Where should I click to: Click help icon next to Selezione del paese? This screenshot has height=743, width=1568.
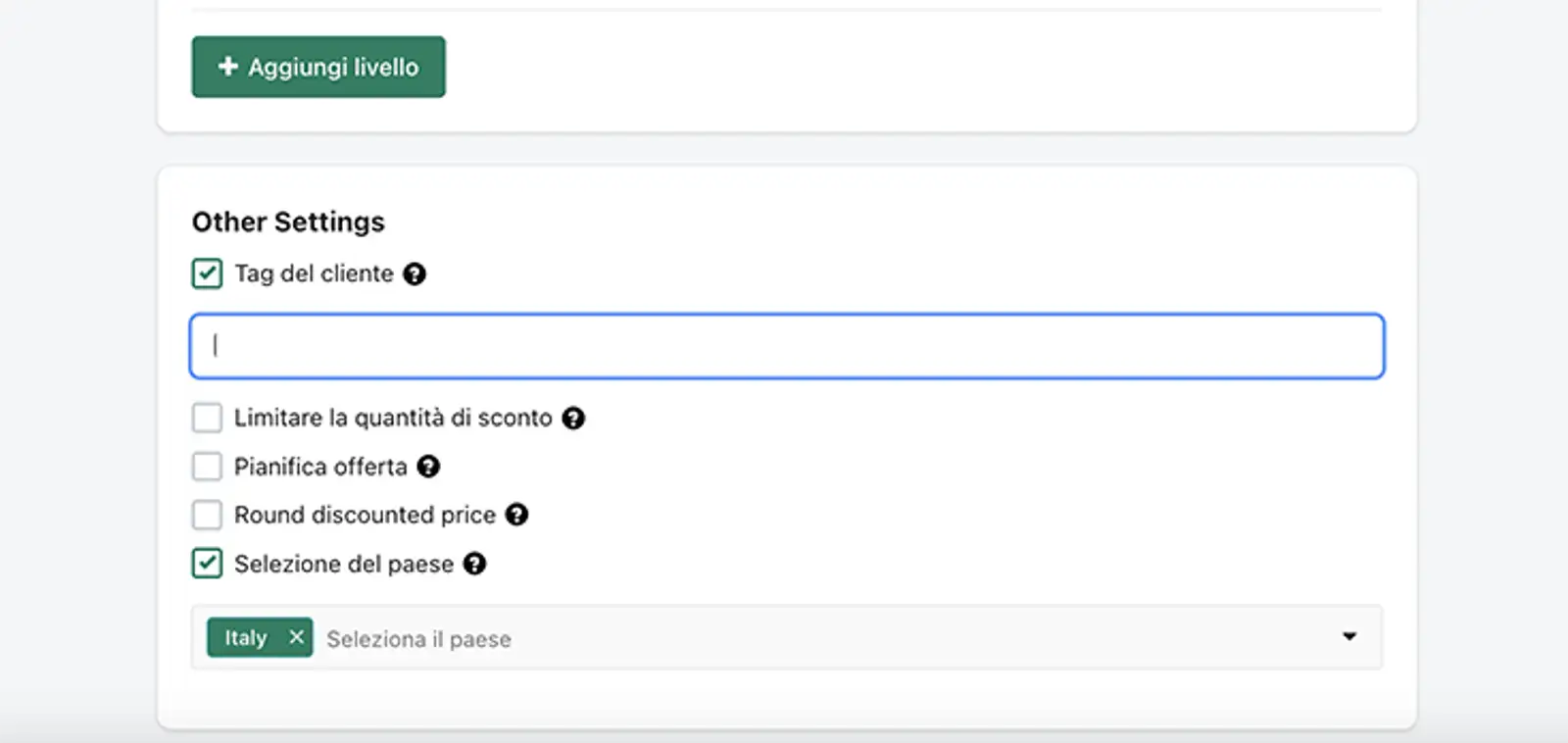point(474,564)
